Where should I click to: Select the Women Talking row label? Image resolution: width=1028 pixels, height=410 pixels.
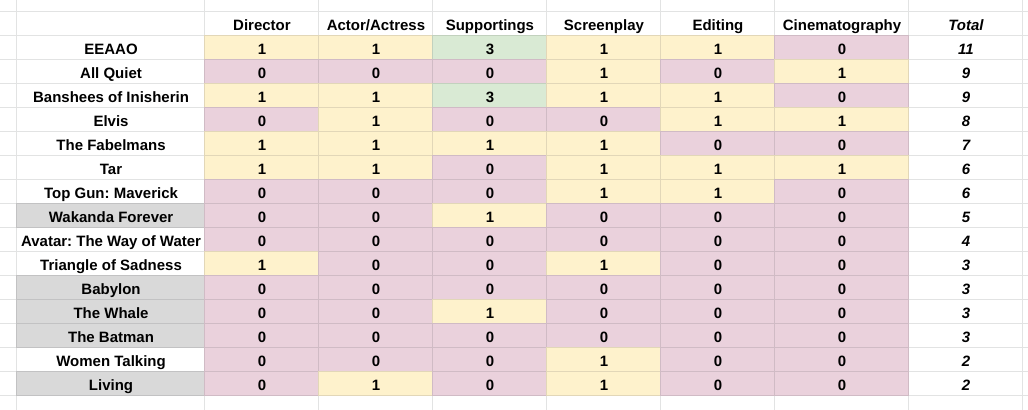coord(111,361)
